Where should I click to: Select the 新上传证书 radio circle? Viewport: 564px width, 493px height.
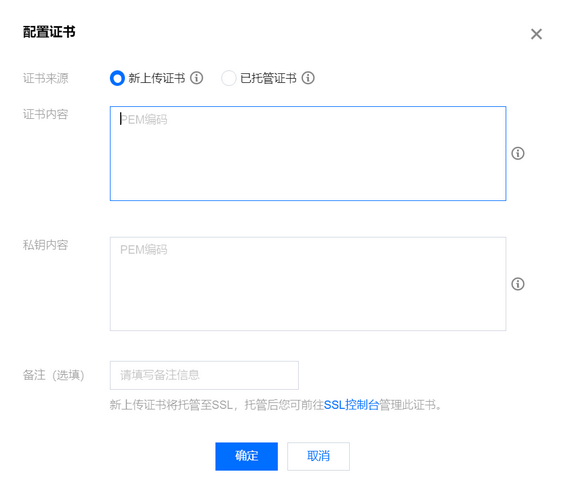pyautogui.click(x=117, y=78)
